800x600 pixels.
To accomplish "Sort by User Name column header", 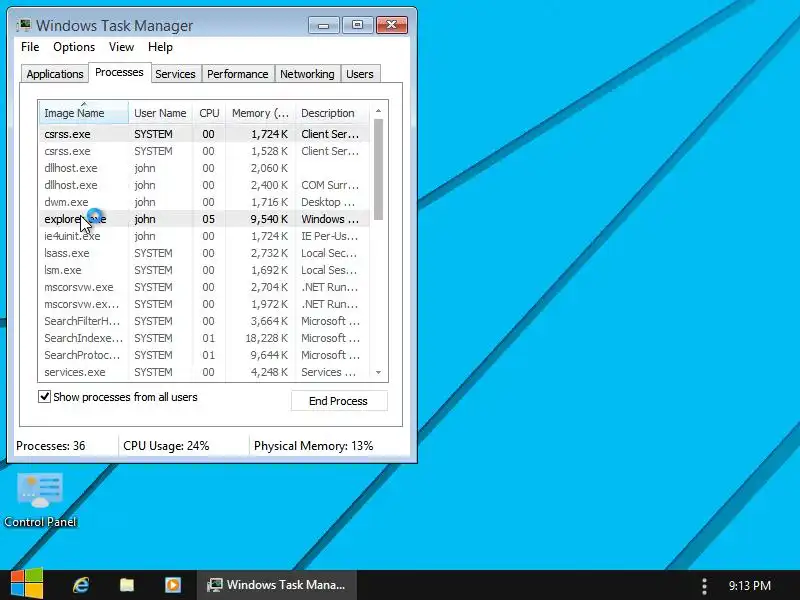I will pyautogui.click(x=160, y=113).
